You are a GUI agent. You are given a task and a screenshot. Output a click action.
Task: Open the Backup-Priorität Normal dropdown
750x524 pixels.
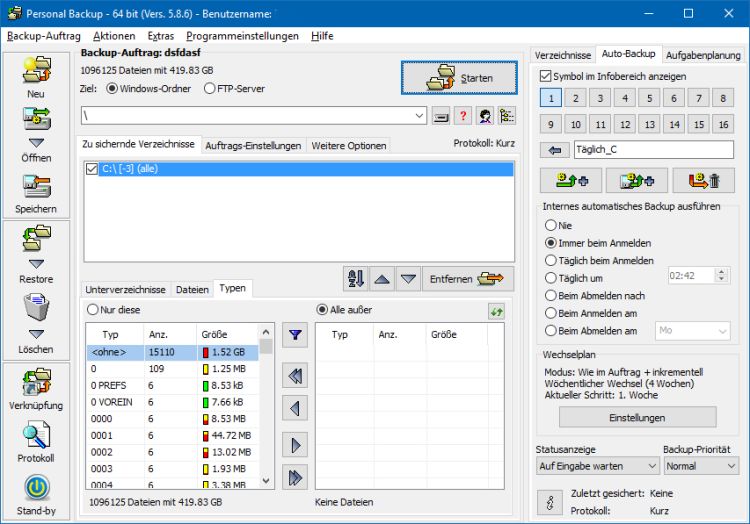pyautogui.click(x=701, y=466)
